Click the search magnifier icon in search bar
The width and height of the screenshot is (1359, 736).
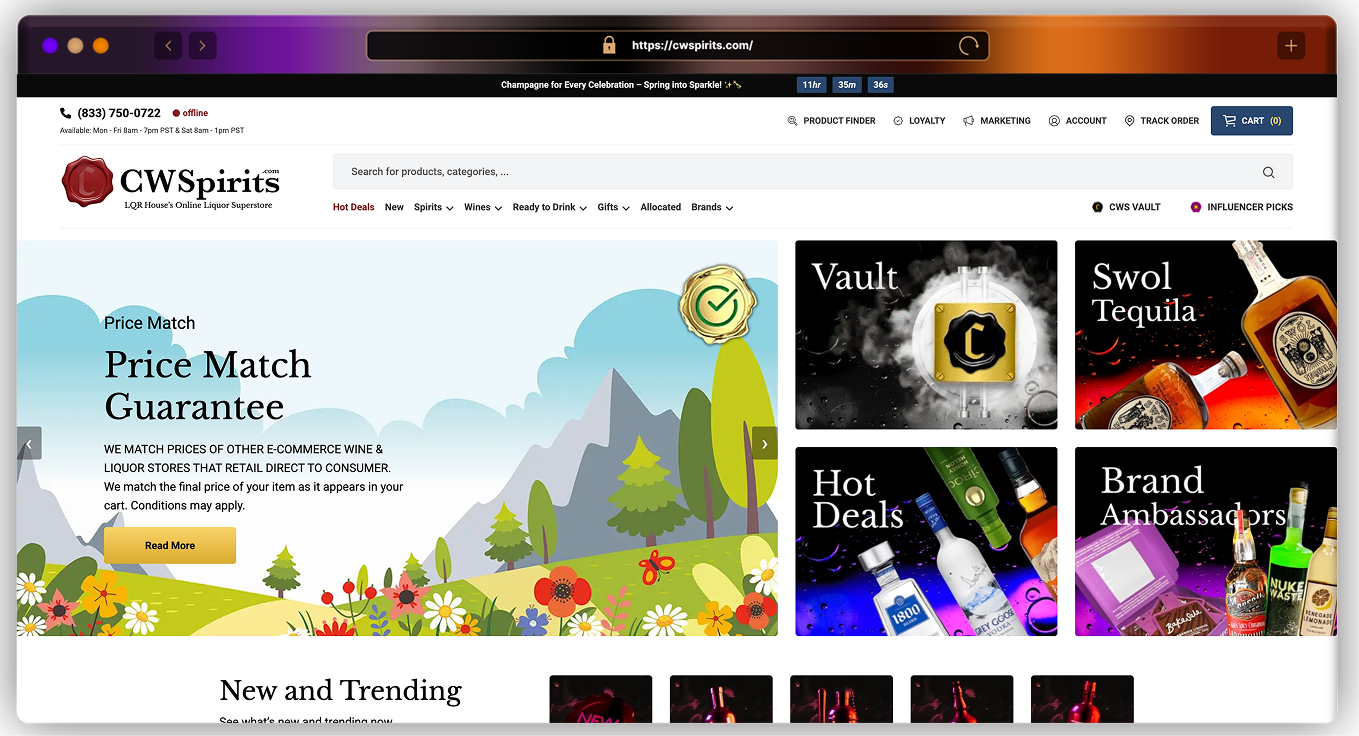click(x=1268, y=172)
